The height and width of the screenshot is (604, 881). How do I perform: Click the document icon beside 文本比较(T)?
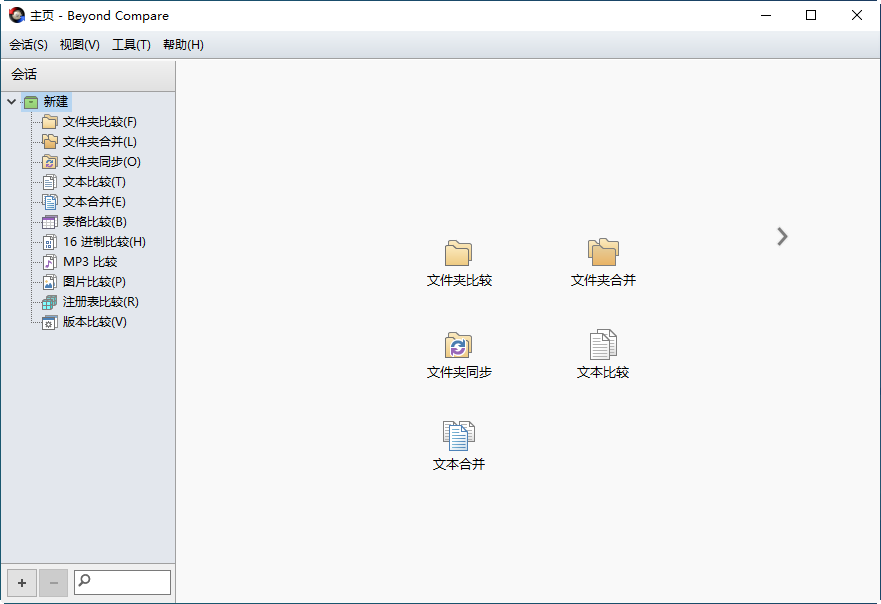[x=49, y=182]
